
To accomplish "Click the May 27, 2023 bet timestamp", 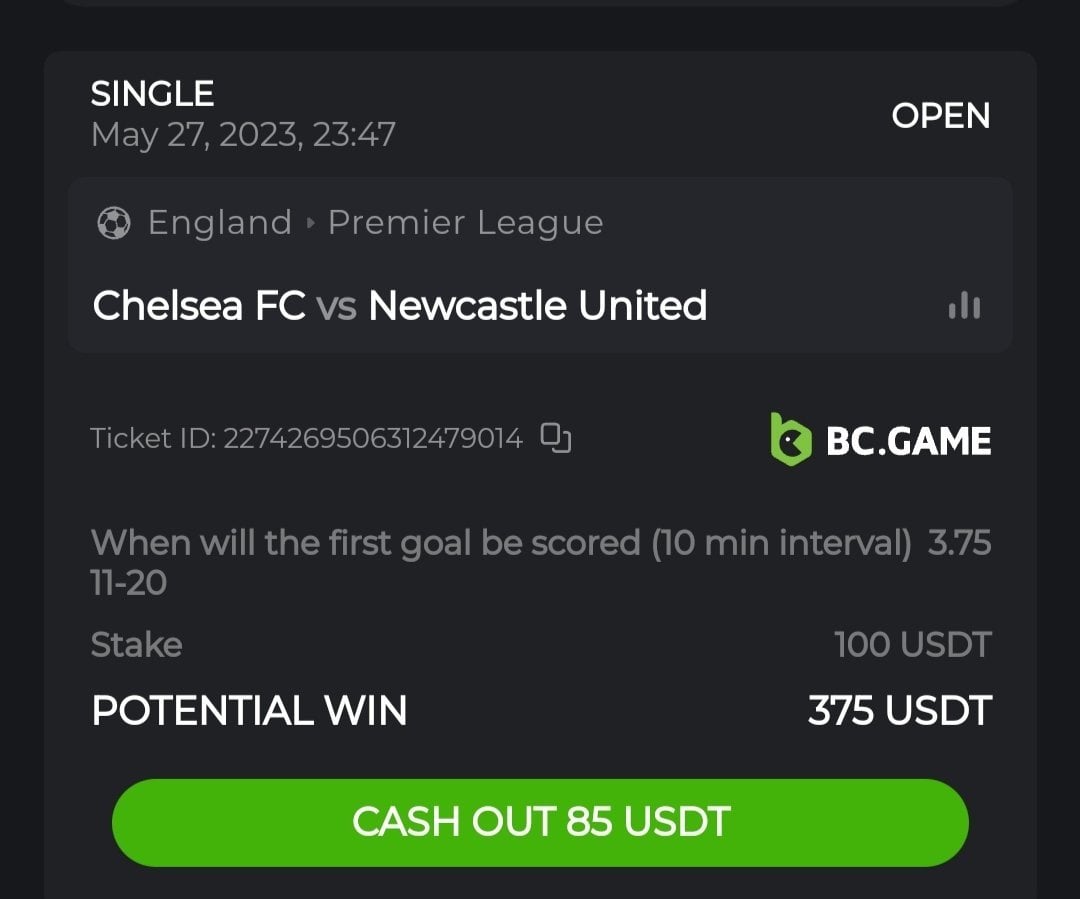I will (x=243, y=134).
